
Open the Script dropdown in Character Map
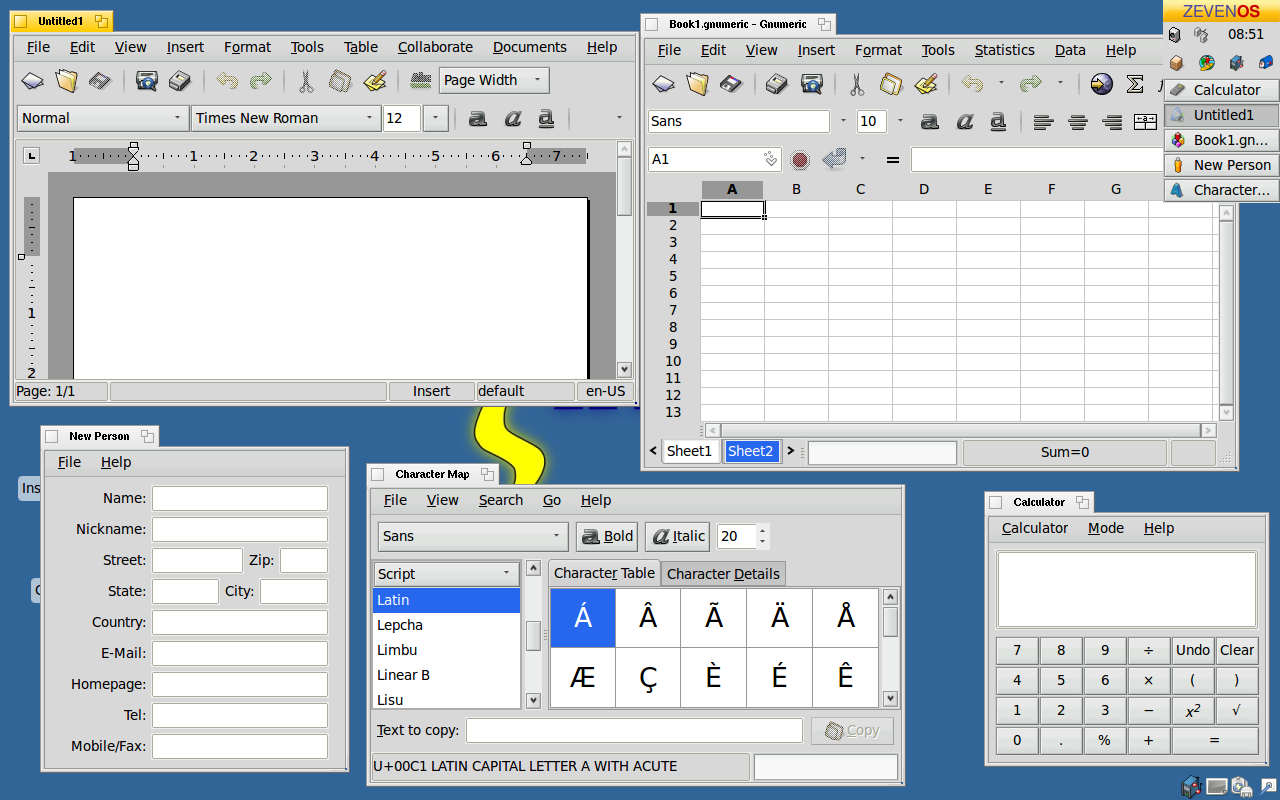446,574
